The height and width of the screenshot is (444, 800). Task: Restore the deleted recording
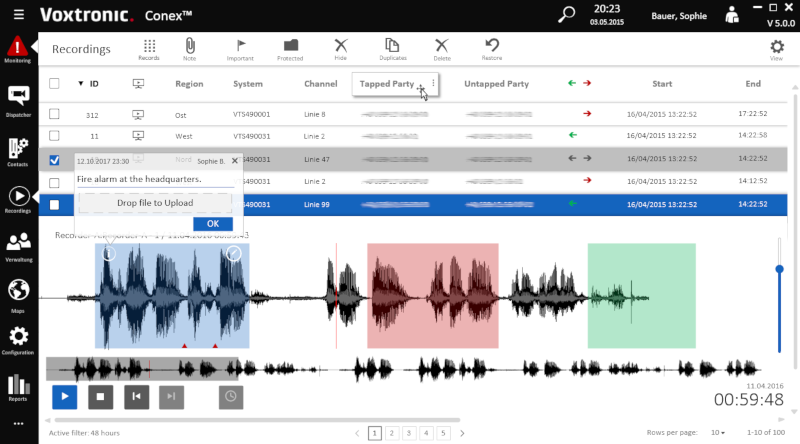[492, 50]
